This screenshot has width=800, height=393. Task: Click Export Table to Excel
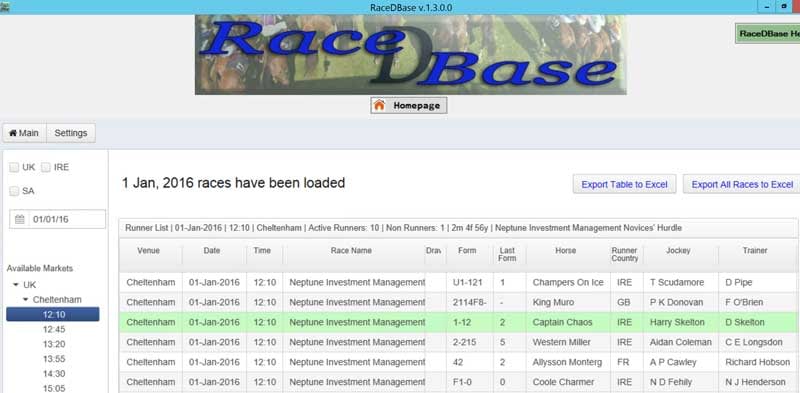624,184
